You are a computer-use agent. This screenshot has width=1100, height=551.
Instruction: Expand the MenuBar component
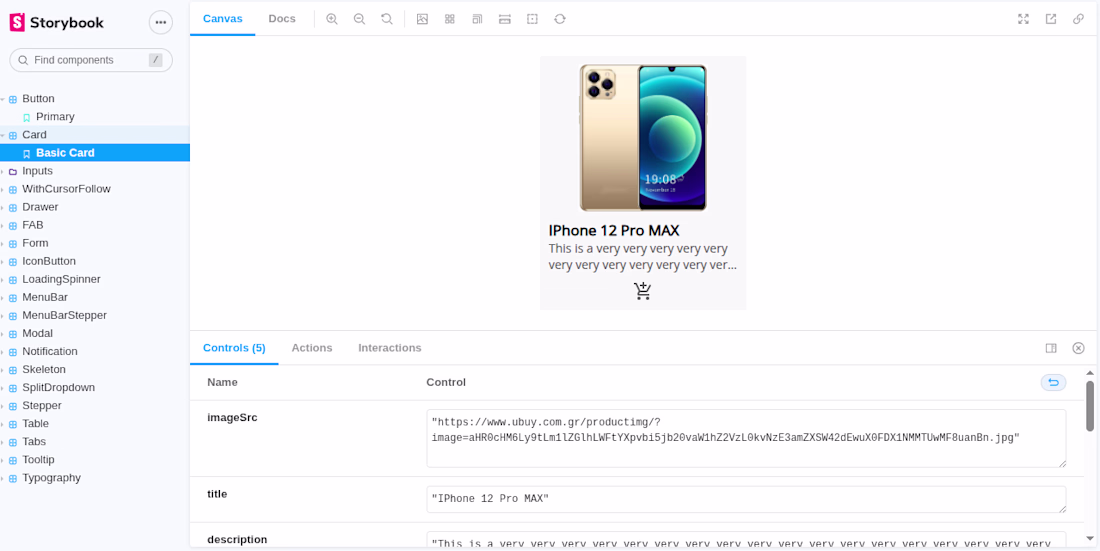tap(95, 298)
